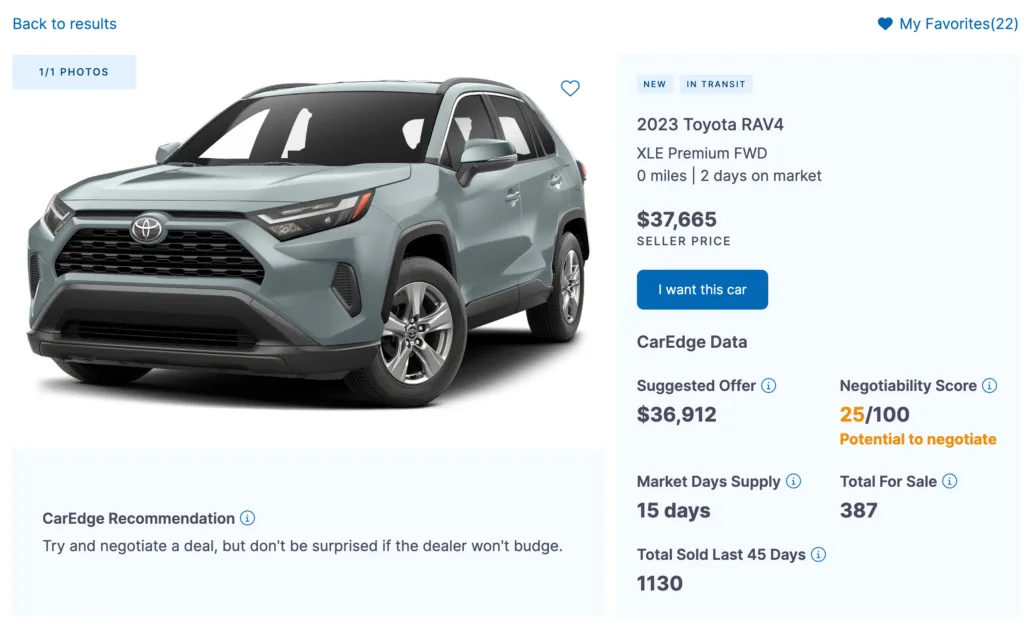This screenshot has width=1024, height=620.
Task: Click the NEW status badge
Action: tap(654, 84)
